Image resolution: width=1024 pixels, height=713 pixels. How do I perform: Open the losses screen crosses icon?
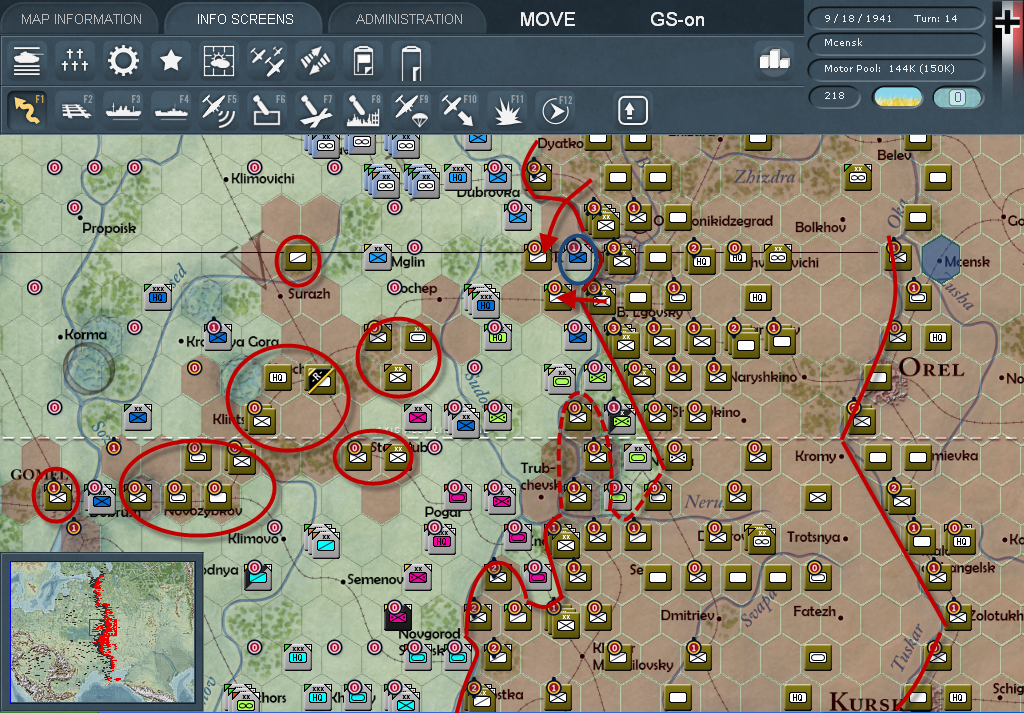pos(74,61)
